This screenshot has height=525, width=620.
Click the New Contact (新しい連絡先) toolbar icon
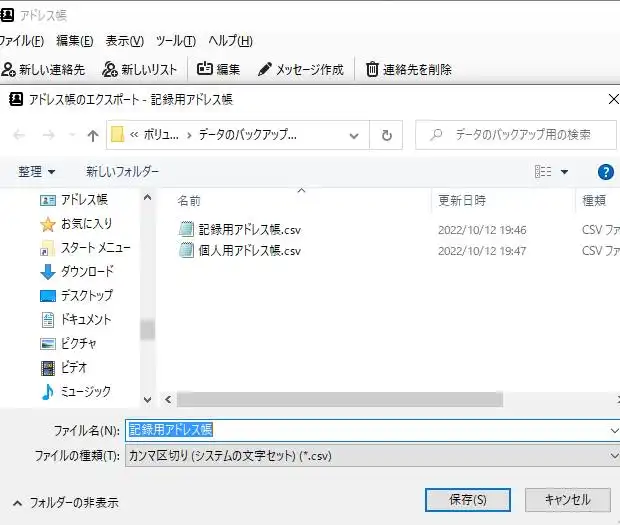point(9,70)
